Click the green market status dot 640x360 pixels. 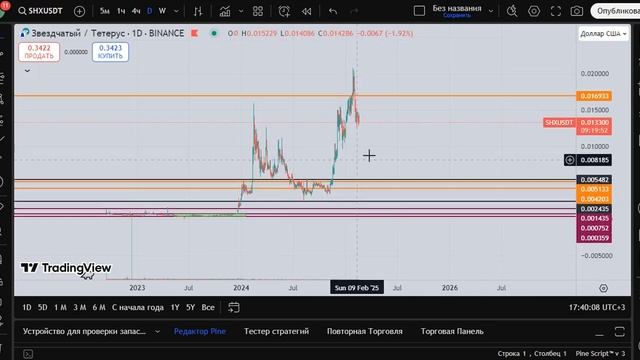point(214,33)
